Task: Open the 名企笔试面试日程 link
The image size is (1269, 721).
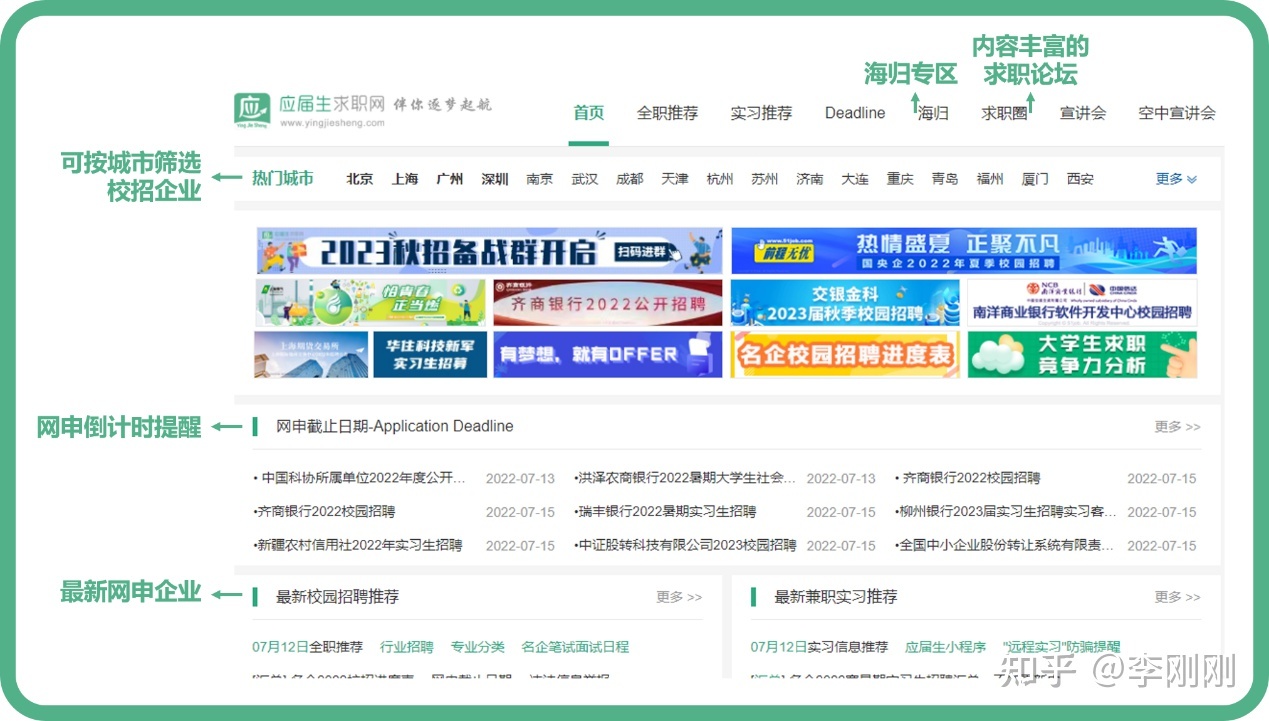Action: [x=575, y=647]
